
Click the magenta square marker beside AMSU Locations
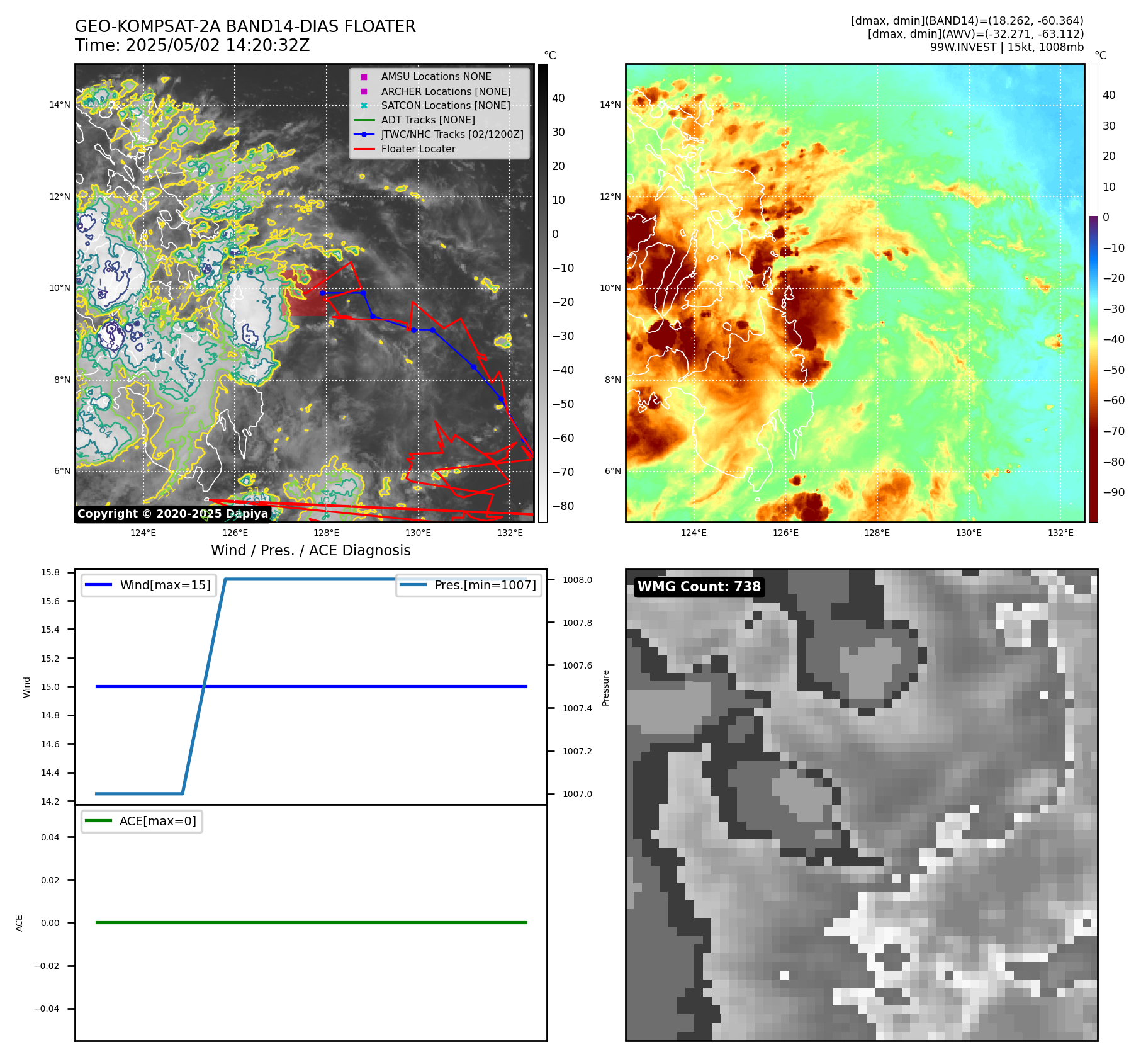coord(364,77)
